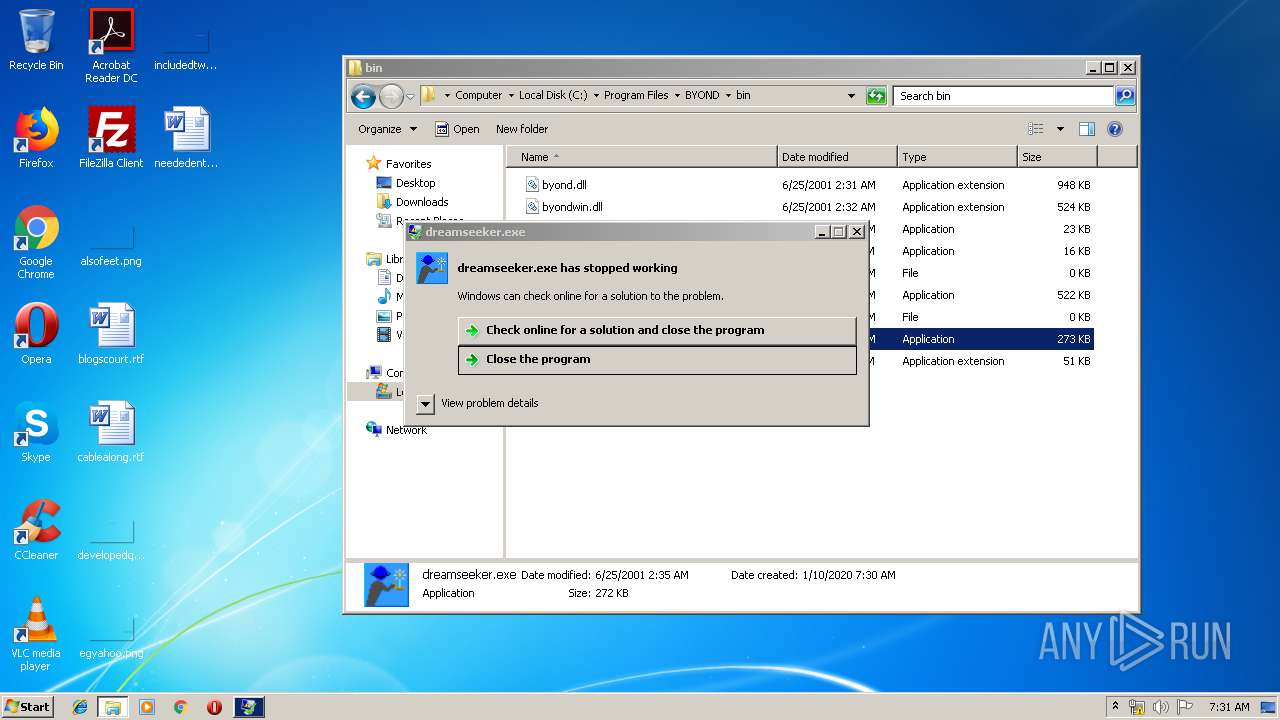Open Acrobat Reader DC desktop shortcut
The width and height of the screenshot is (1280, 720).
point(111,46)
